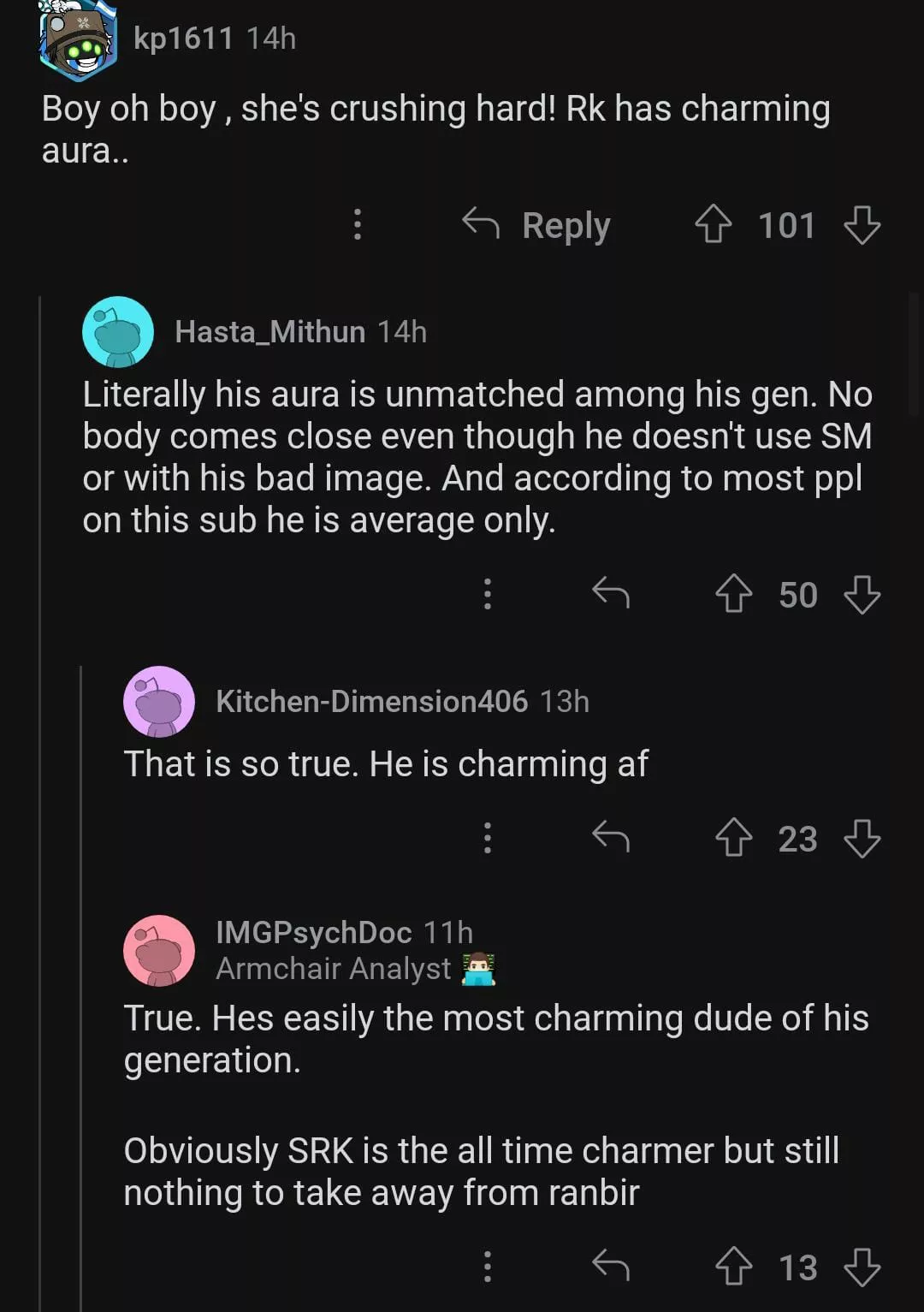Downvote Hasta_Mithun's comment
This screenshot has height=1312, width=924.
[x=862, y=594]
